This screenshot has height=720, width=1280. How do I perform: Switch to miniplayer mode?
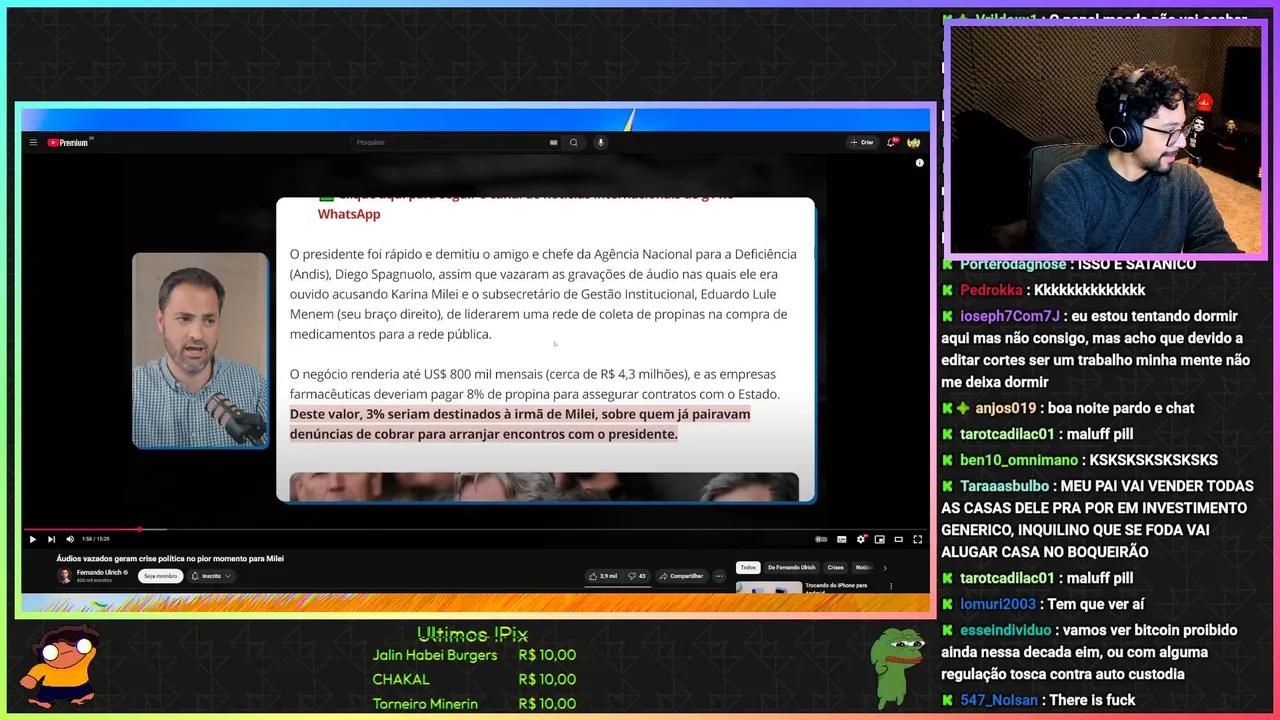point(880,539)
